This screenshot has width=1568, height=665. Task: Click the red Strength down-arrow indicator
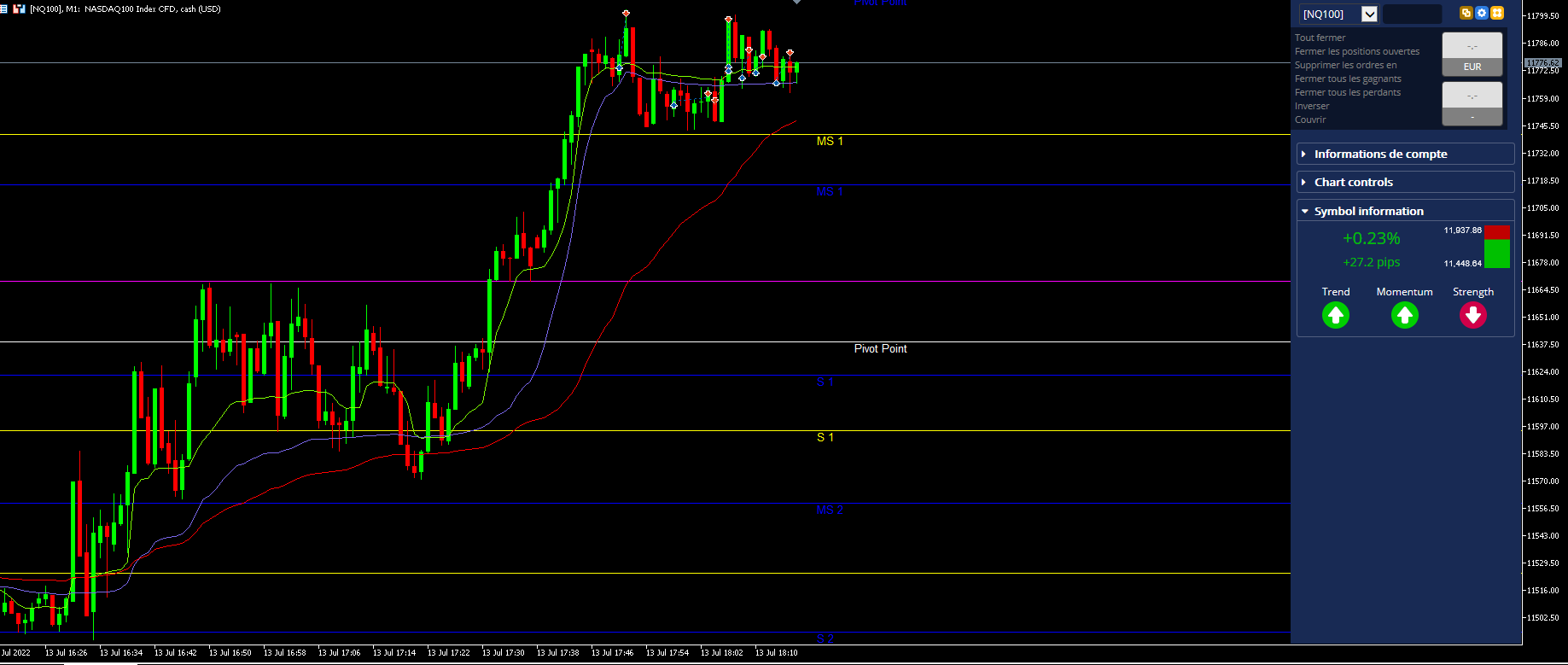point(1473,316)
